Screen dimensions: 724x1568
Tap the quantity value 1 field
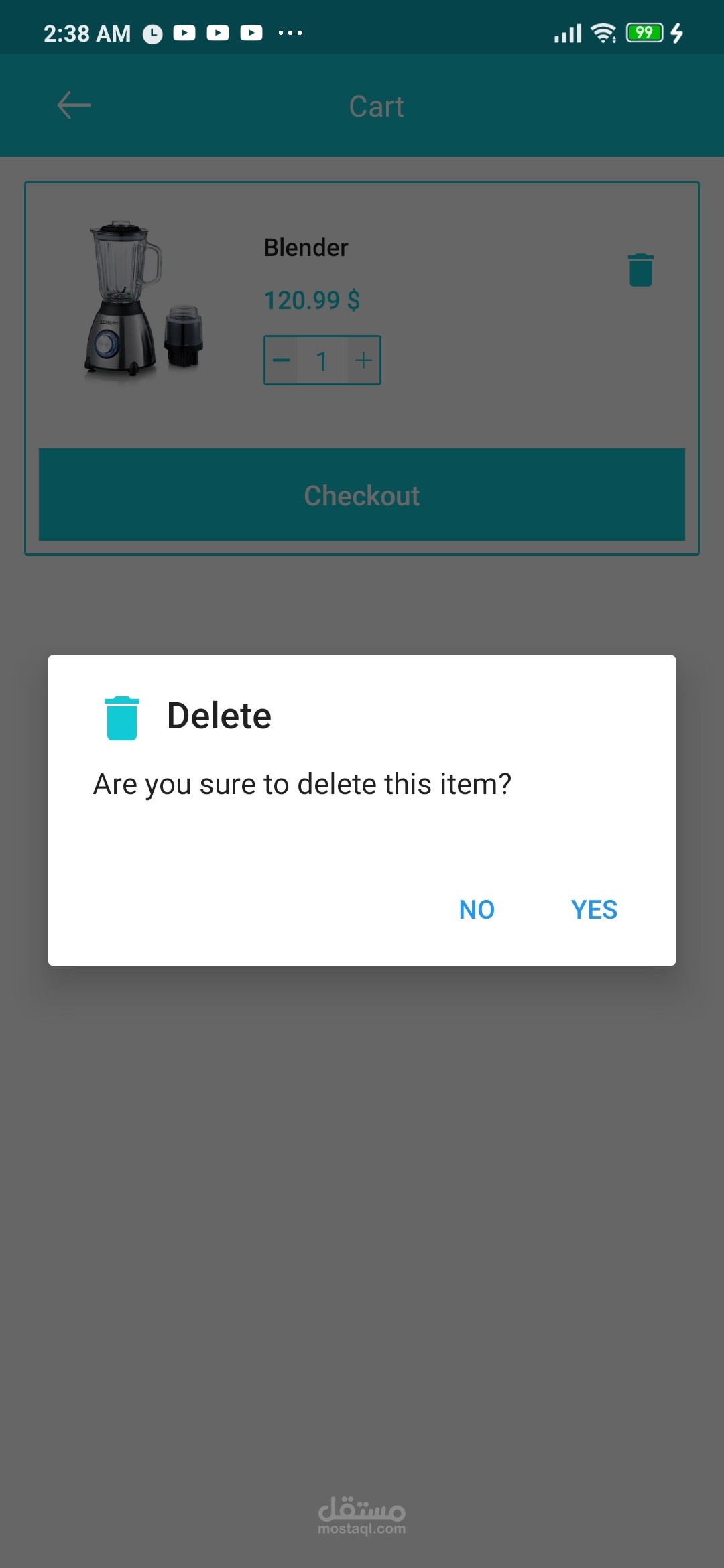pos(322,361)
